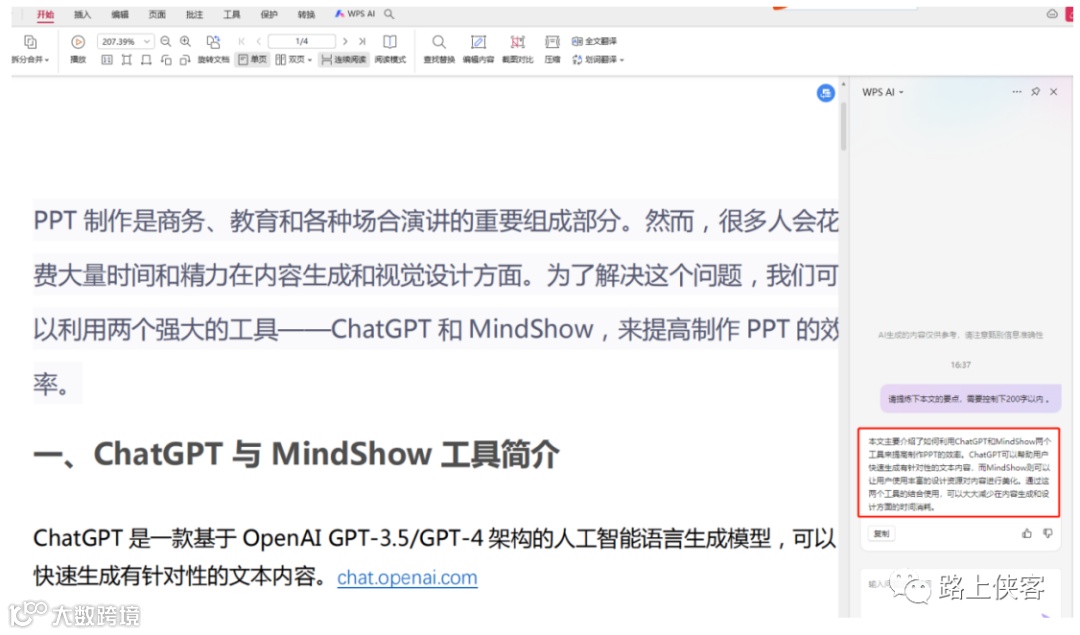Click heading 一、ChatGPT 与 MindShow 工具简介
This screenshot has width=1080, height=635.
pos(296,455)
